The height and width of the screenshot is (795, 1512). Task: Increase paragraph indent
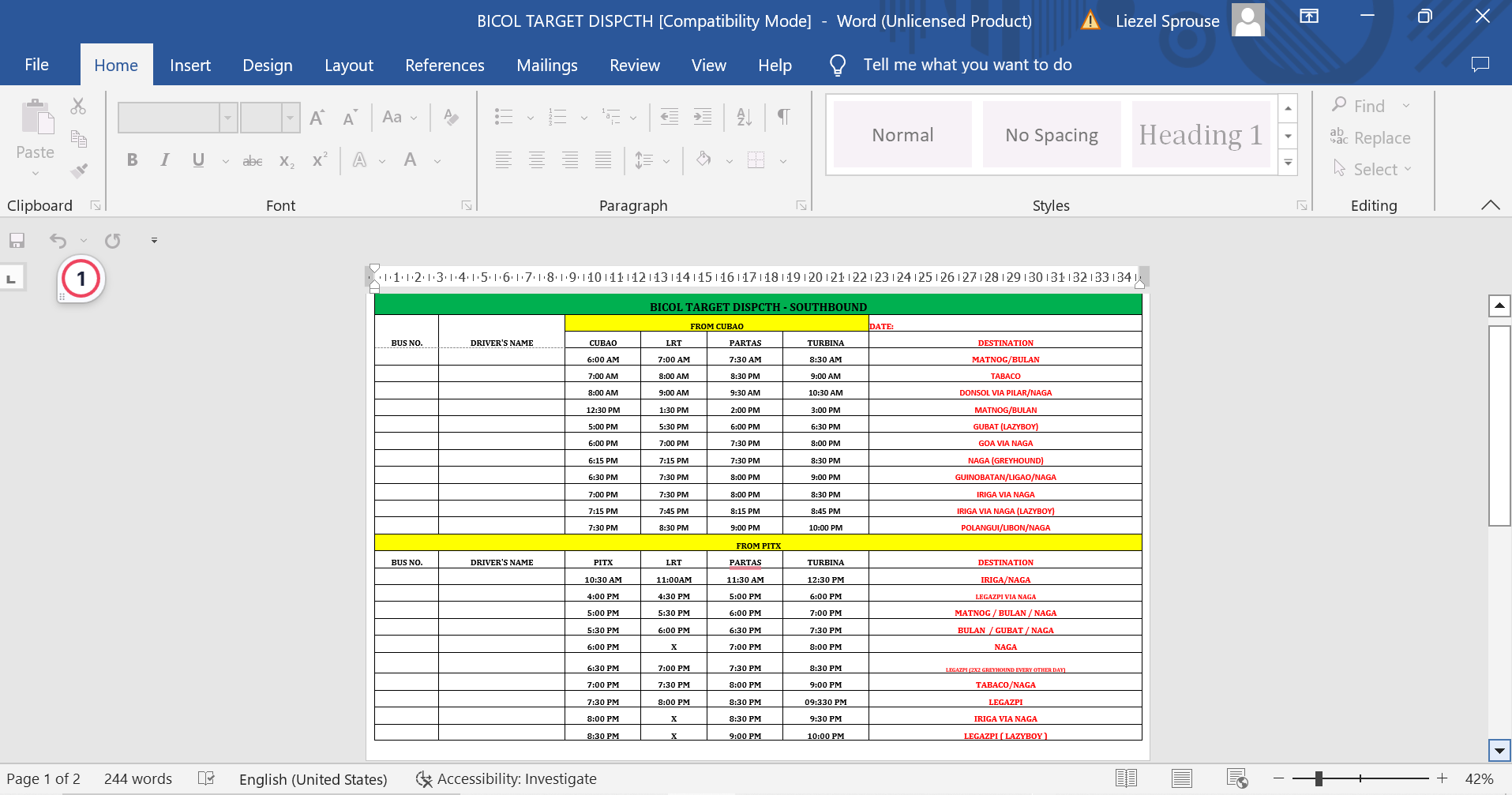(x=703, y=117)
